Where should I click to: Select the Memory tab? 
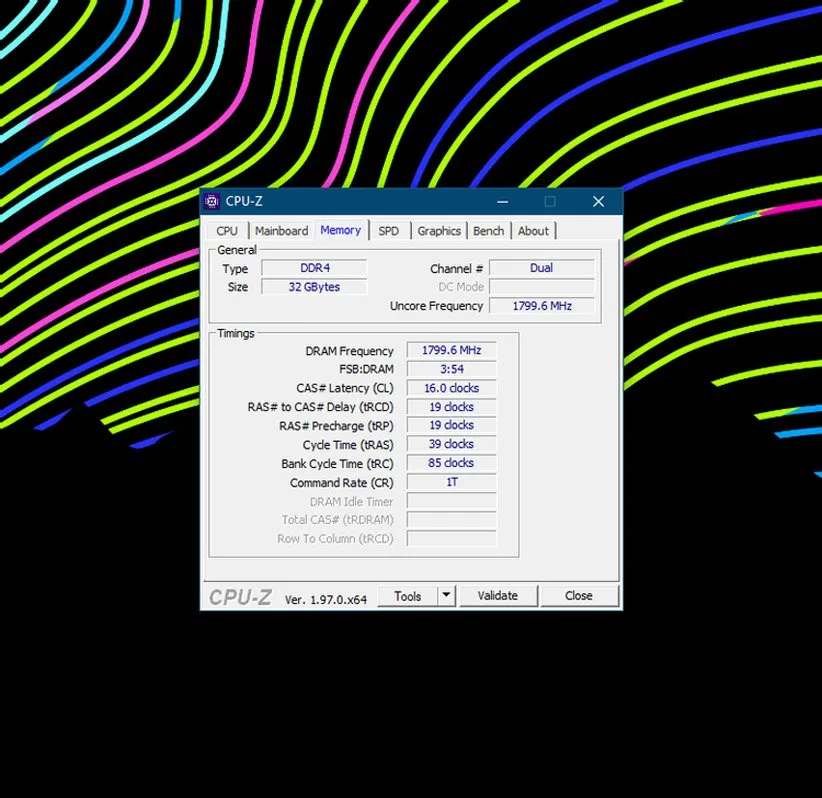click(x=340, y=230)
